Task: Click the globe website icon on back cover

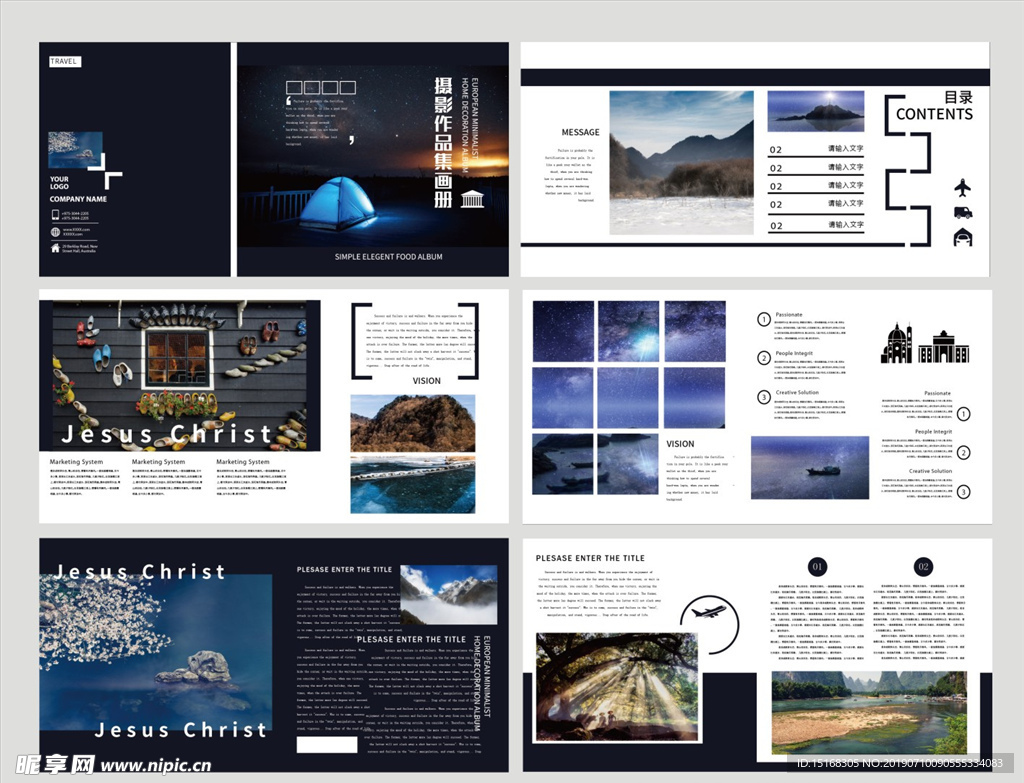Action: click(x=56, y=232)
